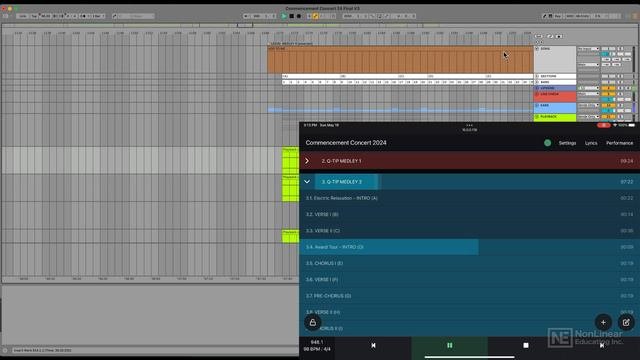This screenshot has width=640, height=360.
Task: Jump to section 3.4 Award Tour INTRO
Action: click(469, 247)
